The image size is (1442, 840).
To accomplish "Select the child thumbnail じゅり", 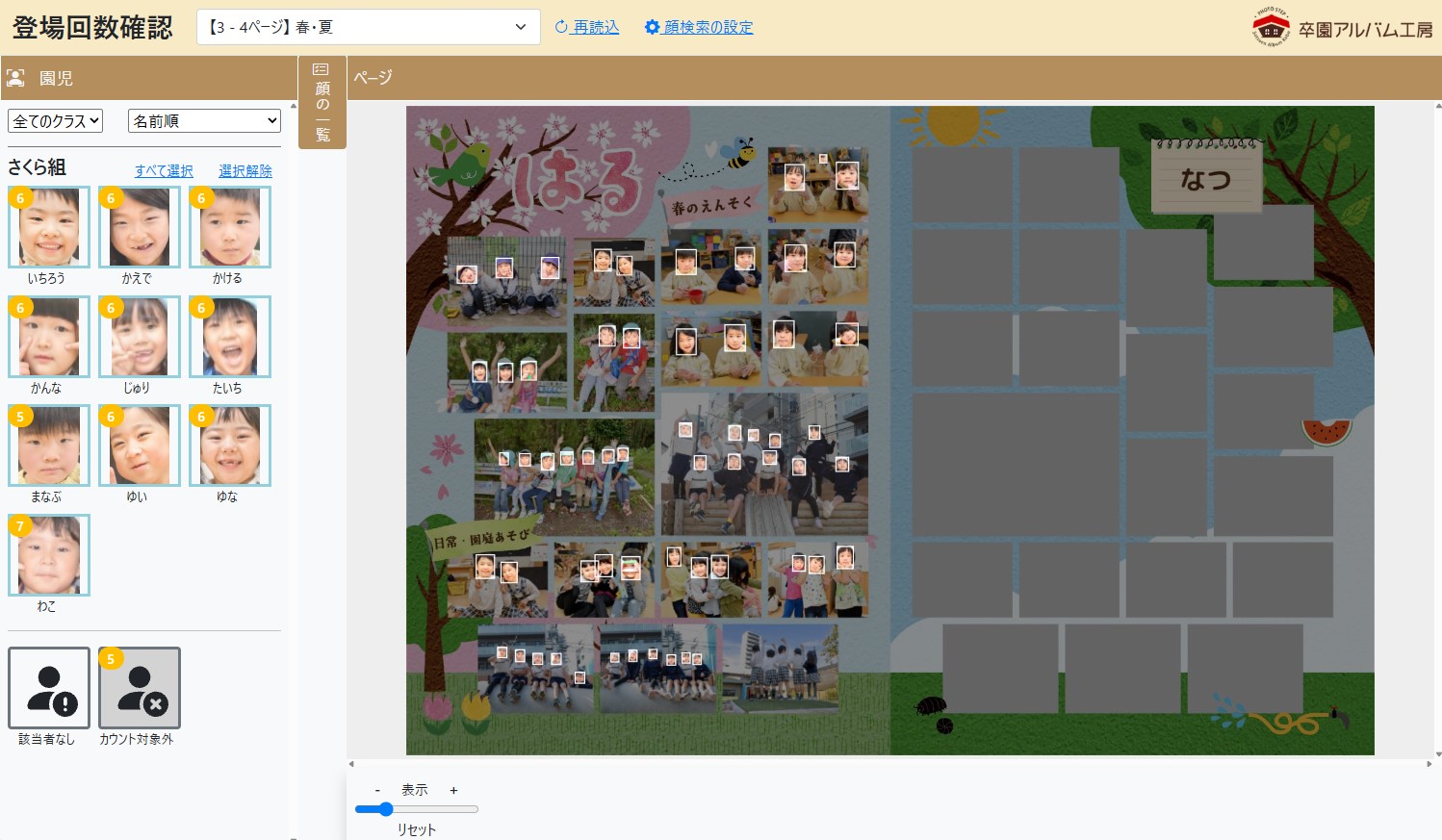I will point(140,337).
